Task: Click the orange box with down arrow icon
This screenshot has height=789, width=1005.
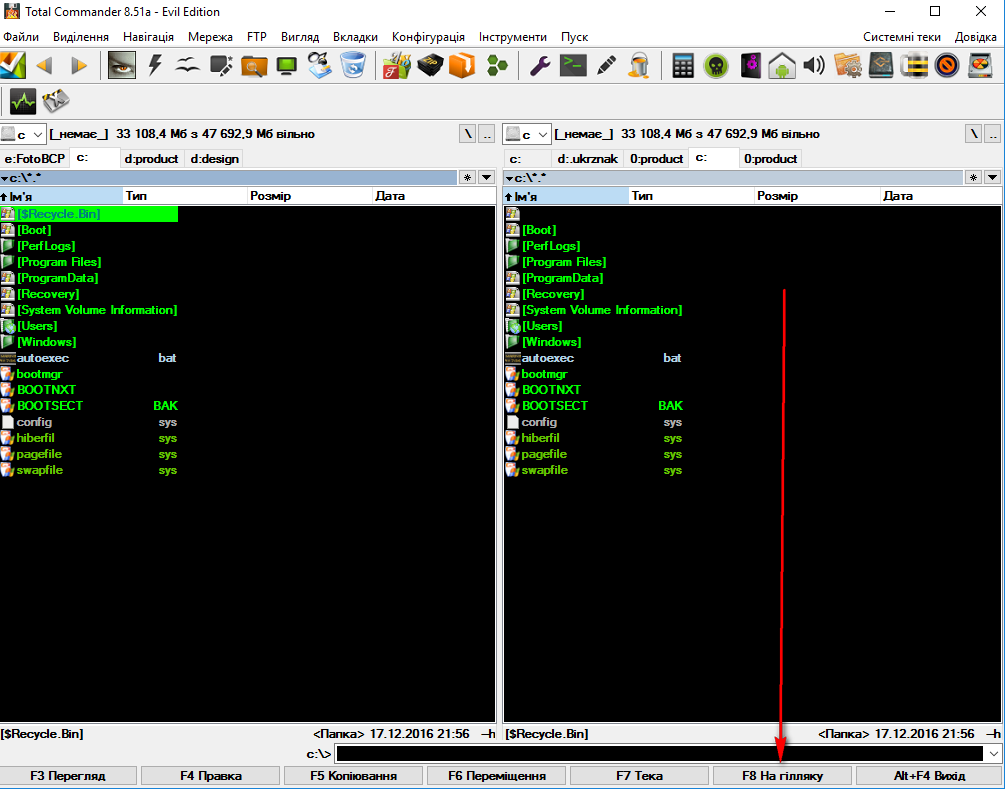Action: coord(462,65)
